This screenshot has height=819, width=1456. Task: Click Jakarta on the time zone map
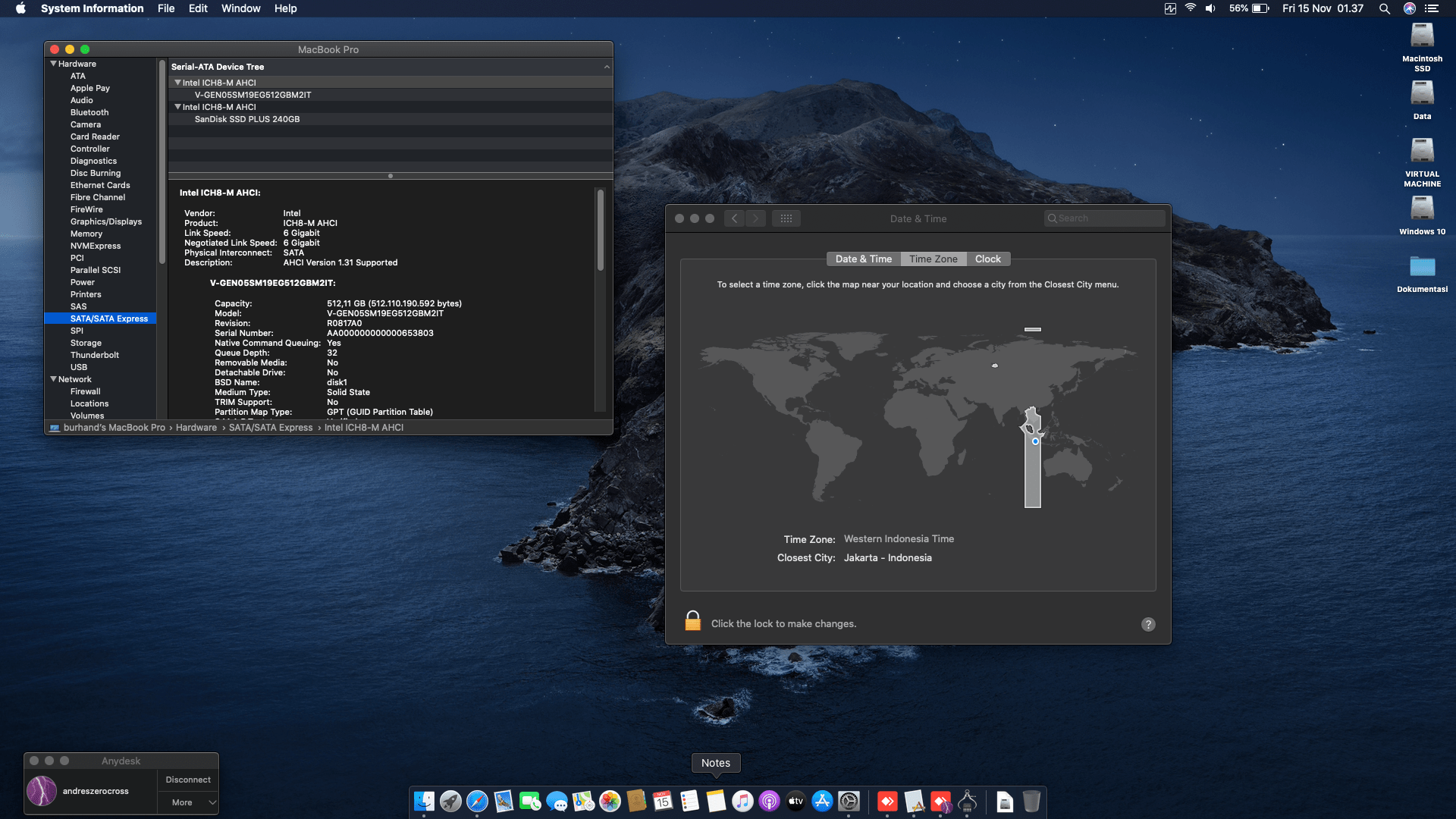pyautogui.click(x=1035, y=441)
